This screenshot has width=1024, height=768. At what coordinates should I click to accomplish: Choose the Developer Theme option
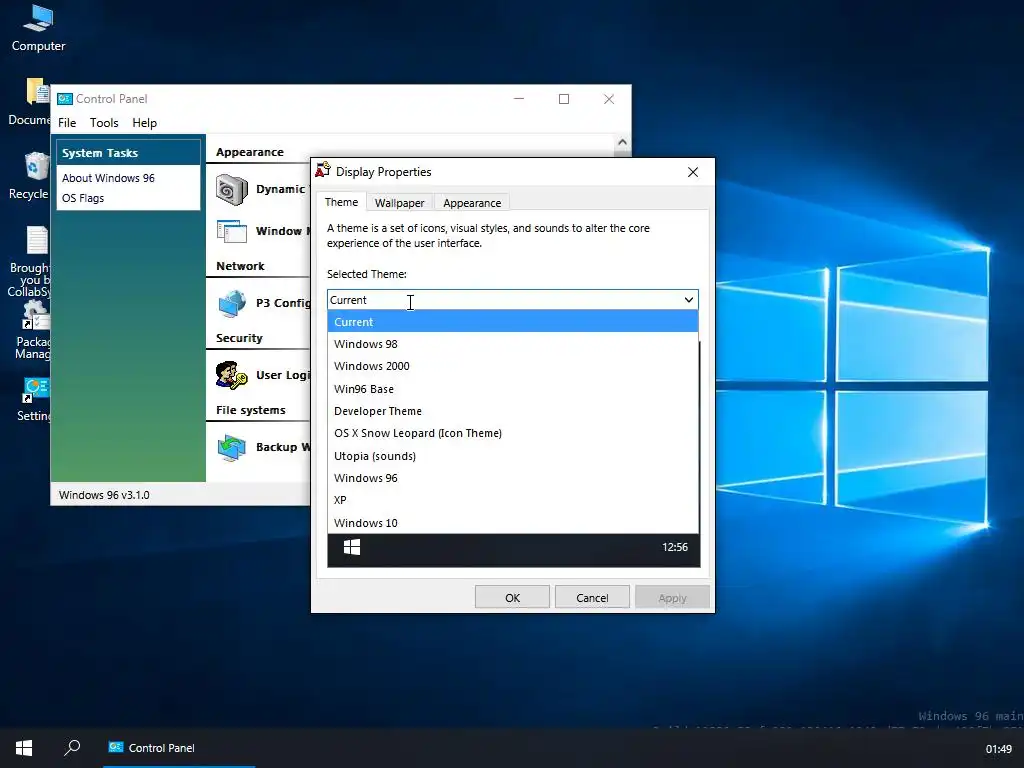(513, 411)
